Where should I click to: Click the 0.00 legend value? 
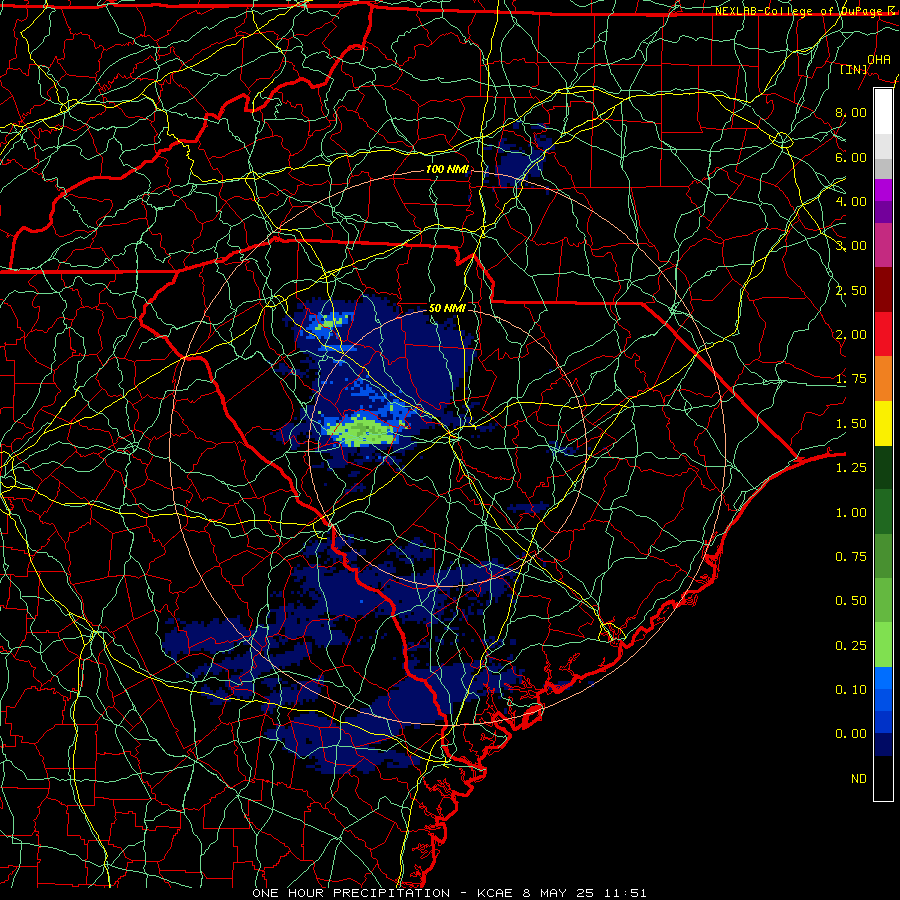(851, 734)
